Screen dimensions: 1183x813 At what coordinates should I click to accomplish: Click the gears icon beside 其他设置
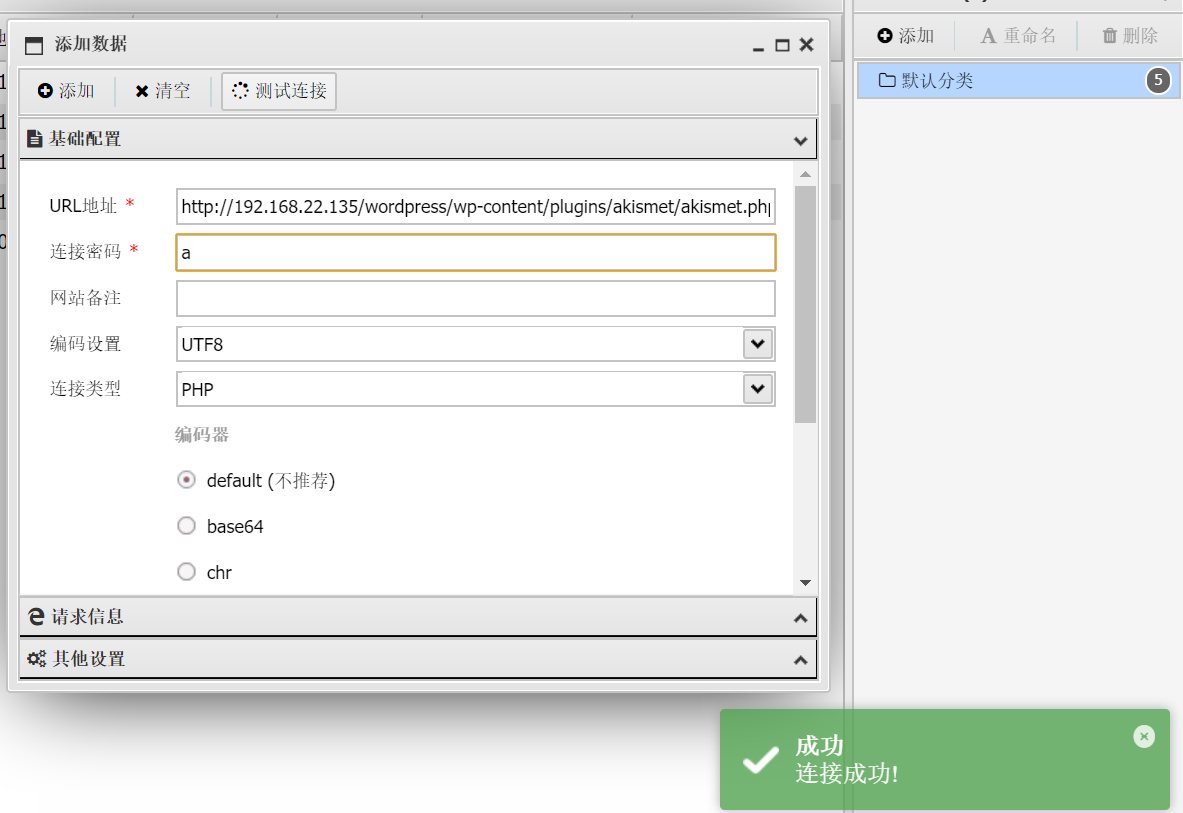click(x=36, y=658)
